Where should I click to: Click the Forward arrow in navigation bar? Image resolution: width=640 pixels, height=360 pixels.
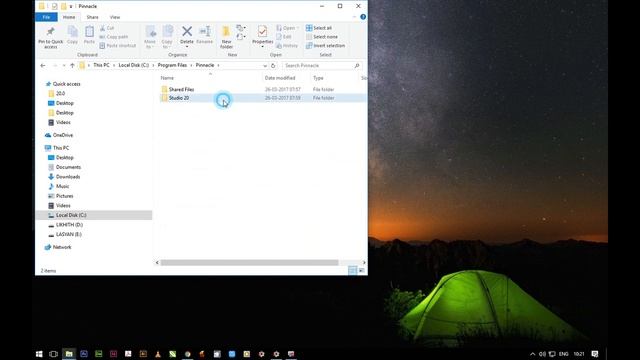point(55,65)
